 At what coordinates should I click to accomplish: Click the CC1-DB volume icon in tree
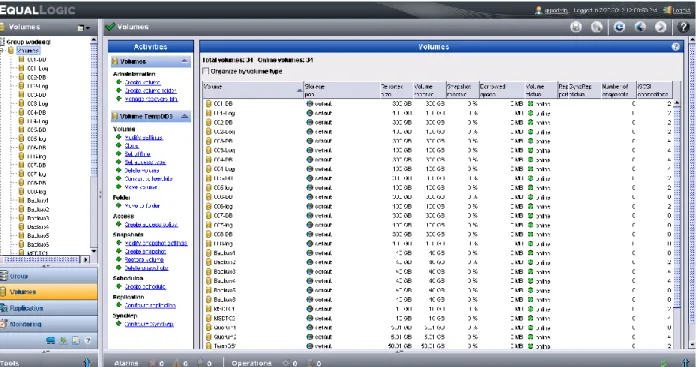21,60
